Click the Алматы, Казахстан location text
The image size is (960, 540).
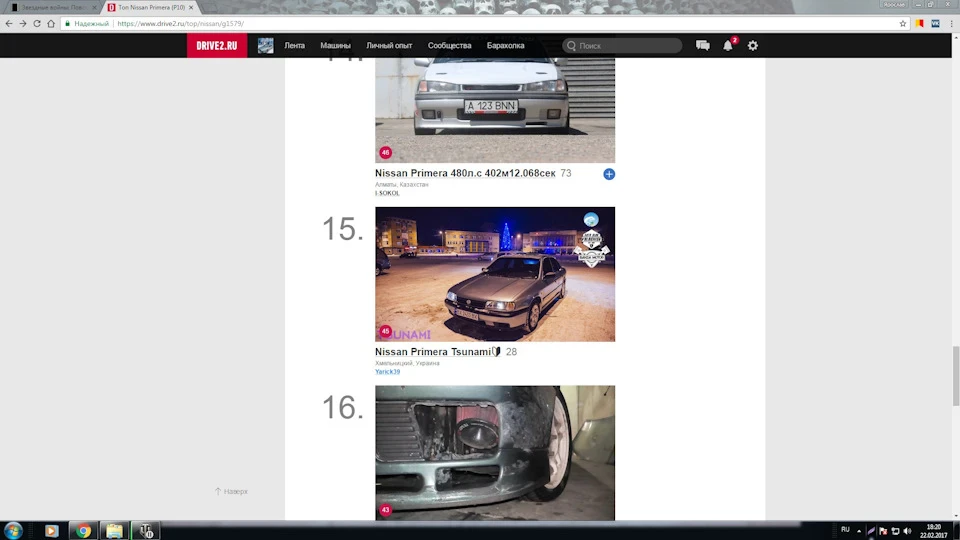click(x=402, y=184)
